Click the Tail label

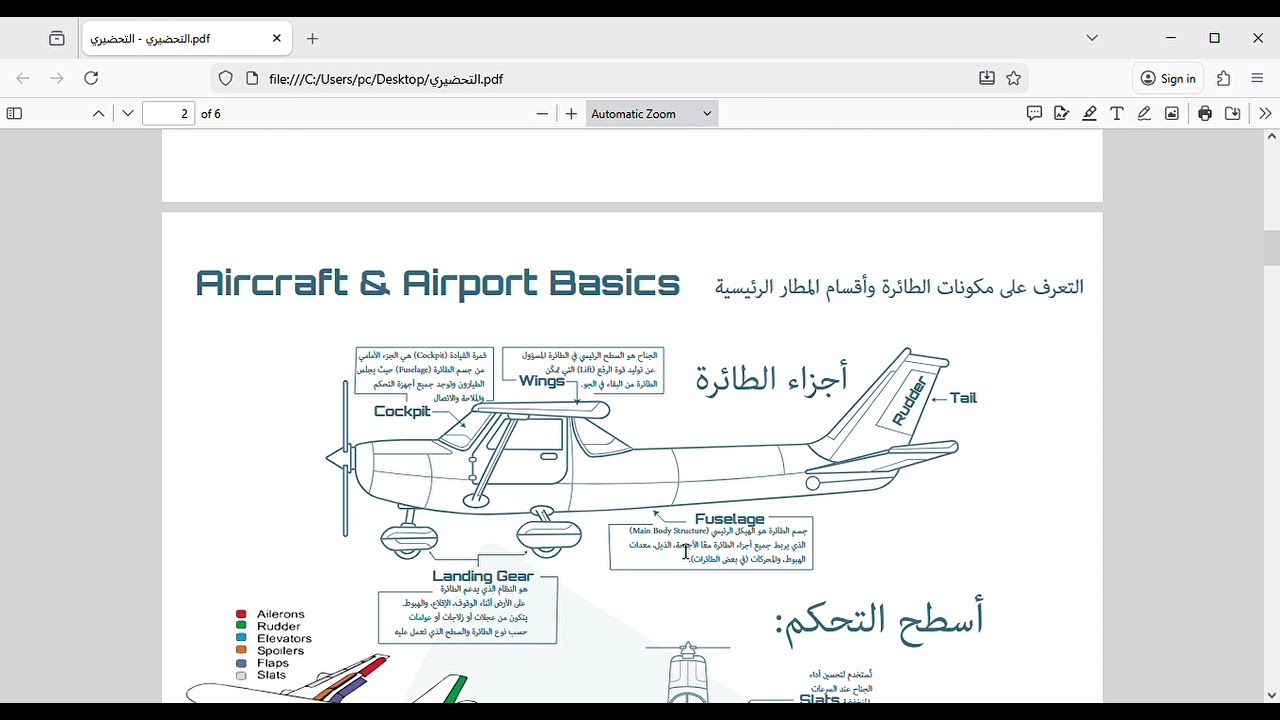[964, 398]
